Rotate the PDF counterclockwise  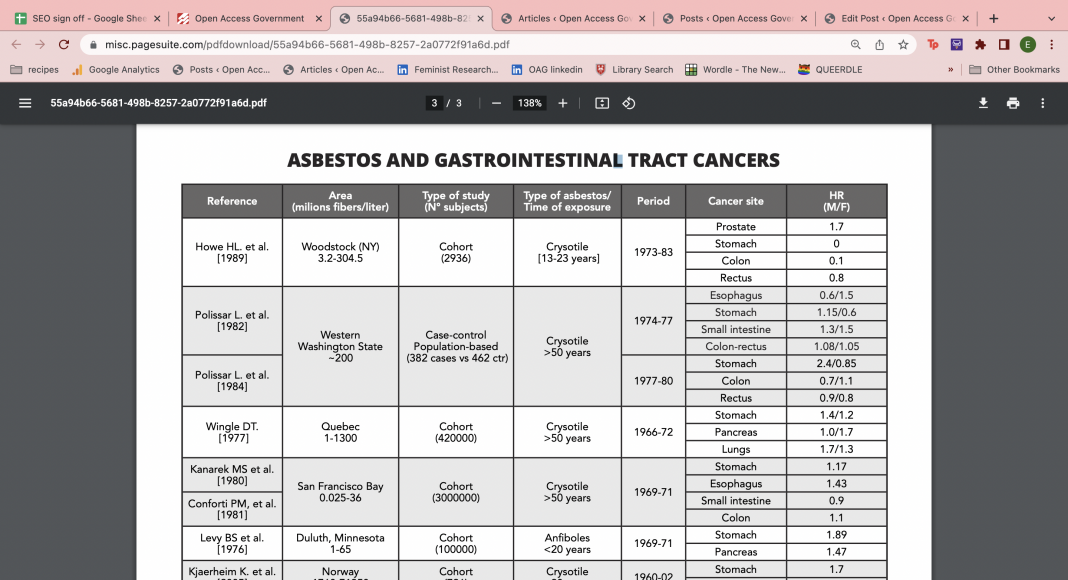(629, 103)
